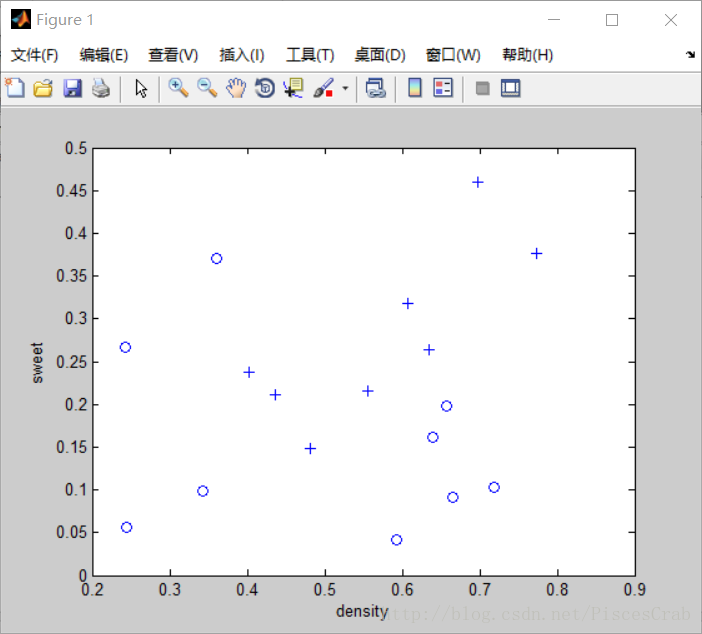Open the 查看(V) menu
This screenshot has height=634, width=702.
pos(173,55)
